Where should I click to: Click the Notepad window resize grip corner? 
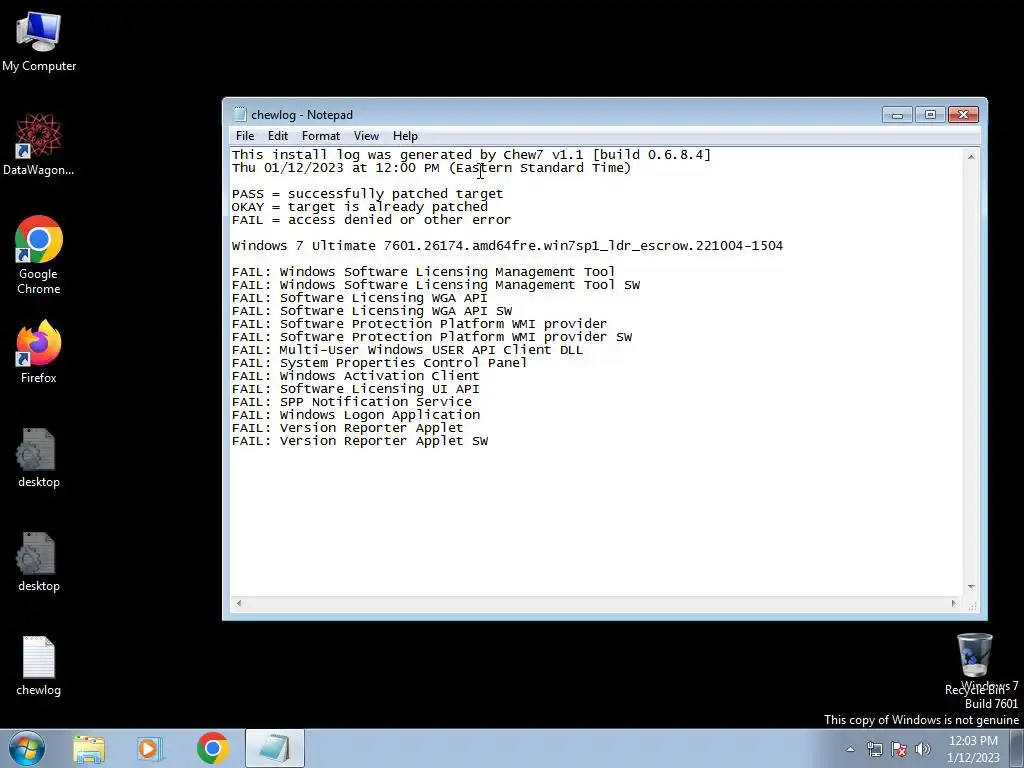tap(972, 605)
